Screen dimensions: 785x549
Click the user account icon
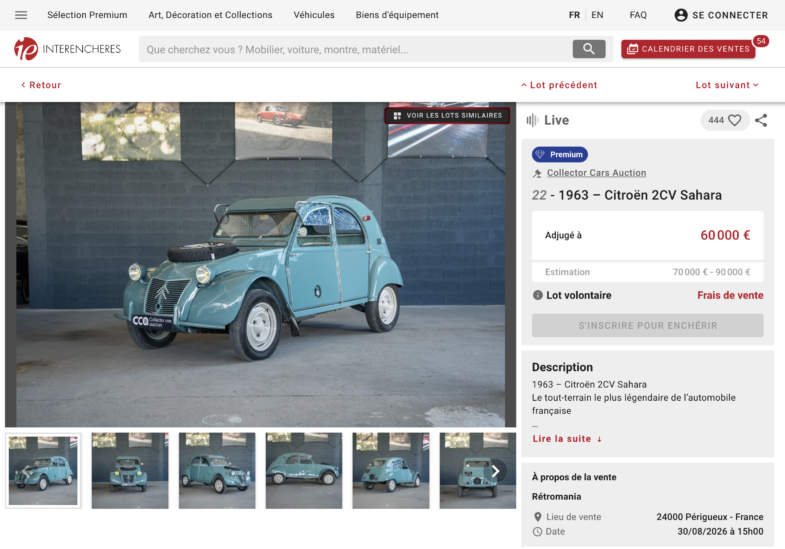click(x=681, y=15)
